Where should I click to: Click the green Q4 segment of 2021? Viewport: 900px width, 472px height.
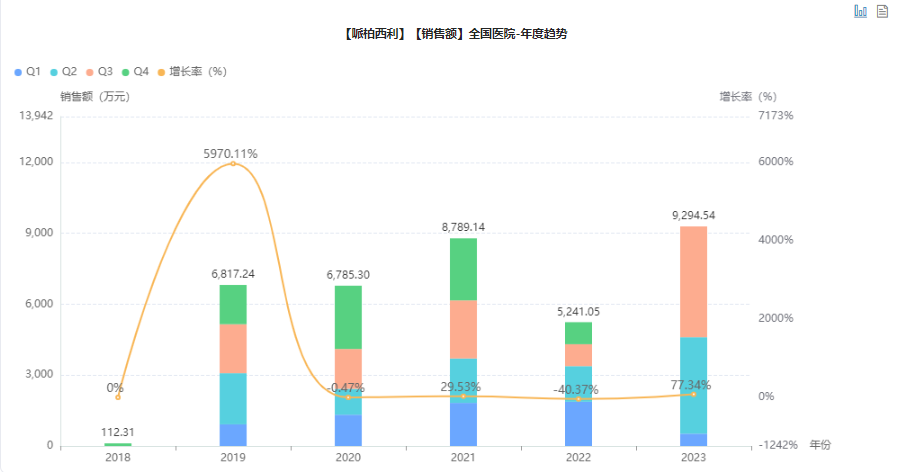click(463, 269)
